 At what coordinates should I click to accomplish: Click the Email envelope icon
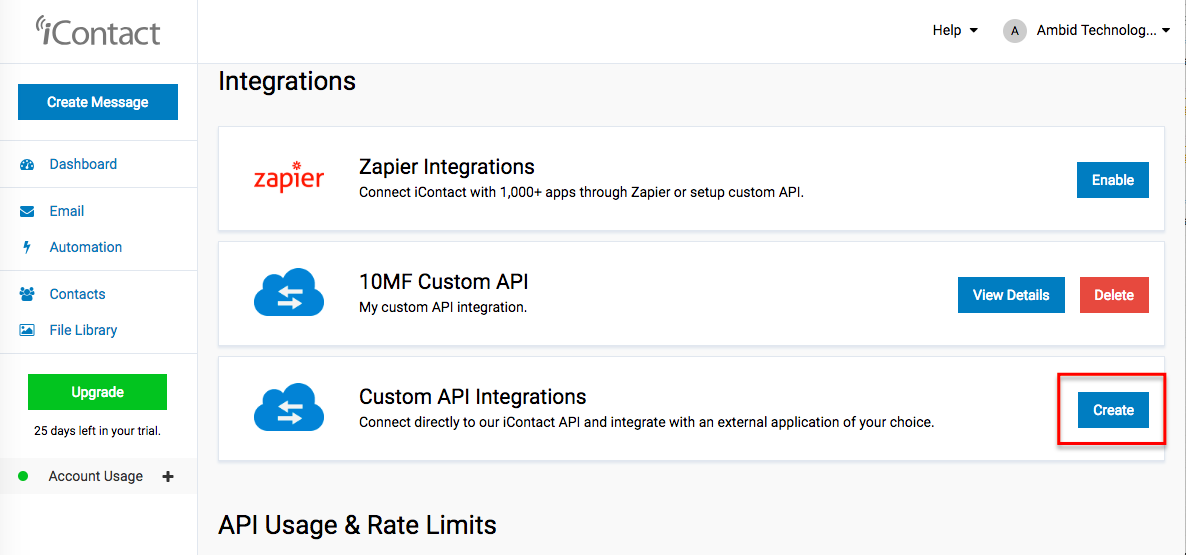pos(27,212)
